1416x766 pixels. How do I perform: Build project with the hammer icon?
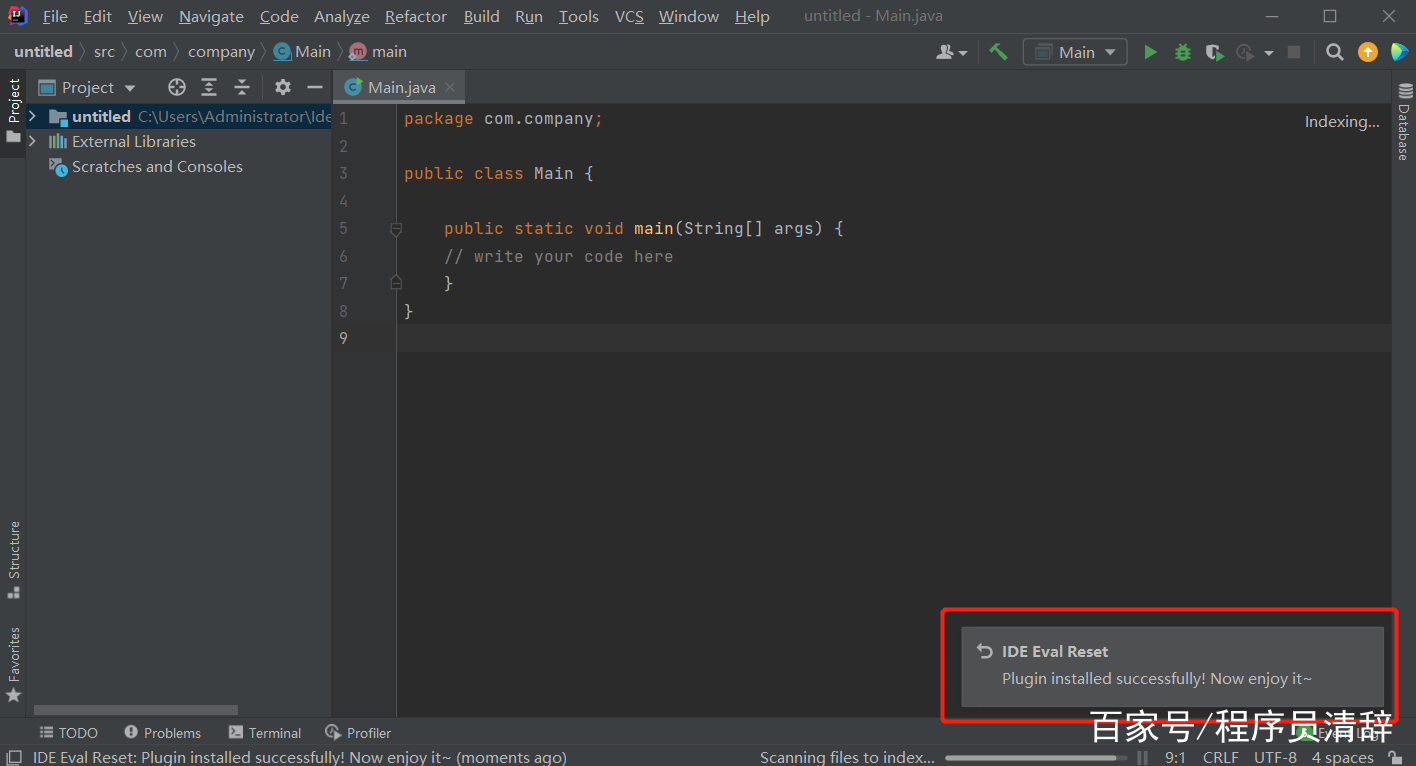pos(998,52)
